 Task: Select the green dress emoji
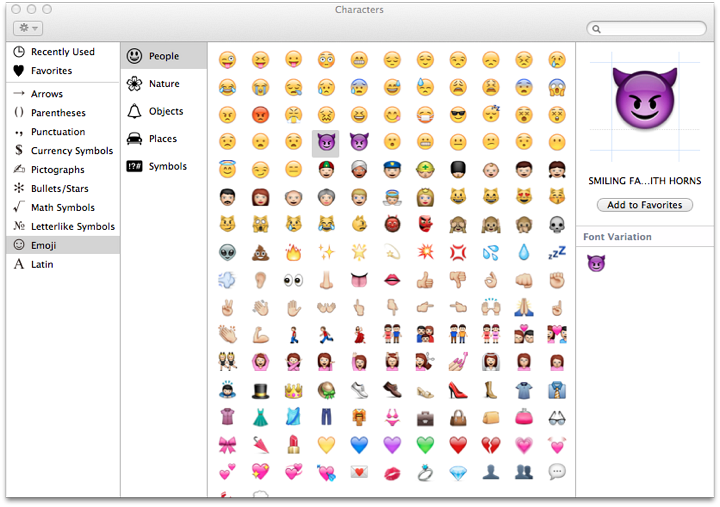point(260,418)
